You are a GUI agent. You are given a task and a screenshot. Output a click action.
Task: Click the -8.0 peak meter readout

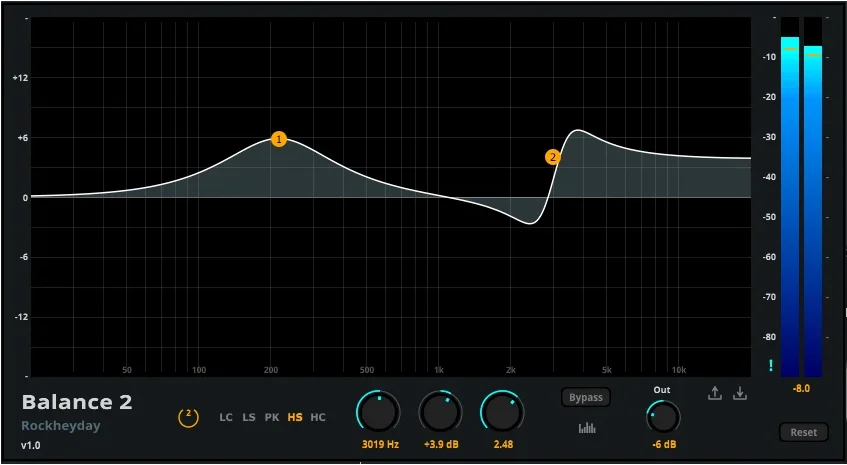tap(801, 388)
